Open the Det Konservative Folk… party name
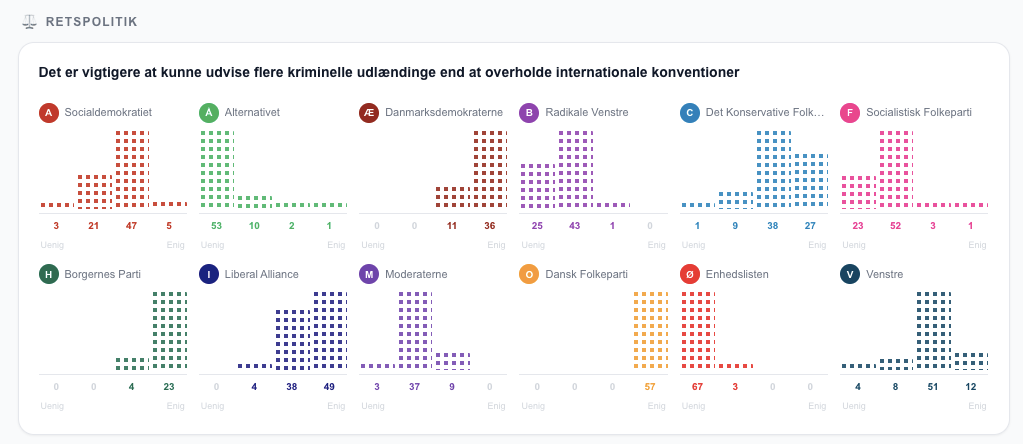 click(x=765, y=113)
